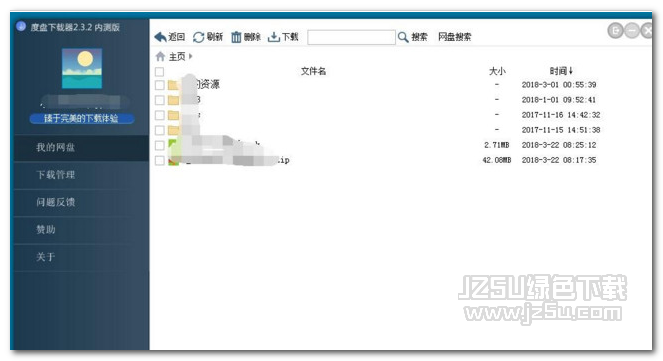Click the search input field
This screenshot has height=361, width=663.
[351, 37]
